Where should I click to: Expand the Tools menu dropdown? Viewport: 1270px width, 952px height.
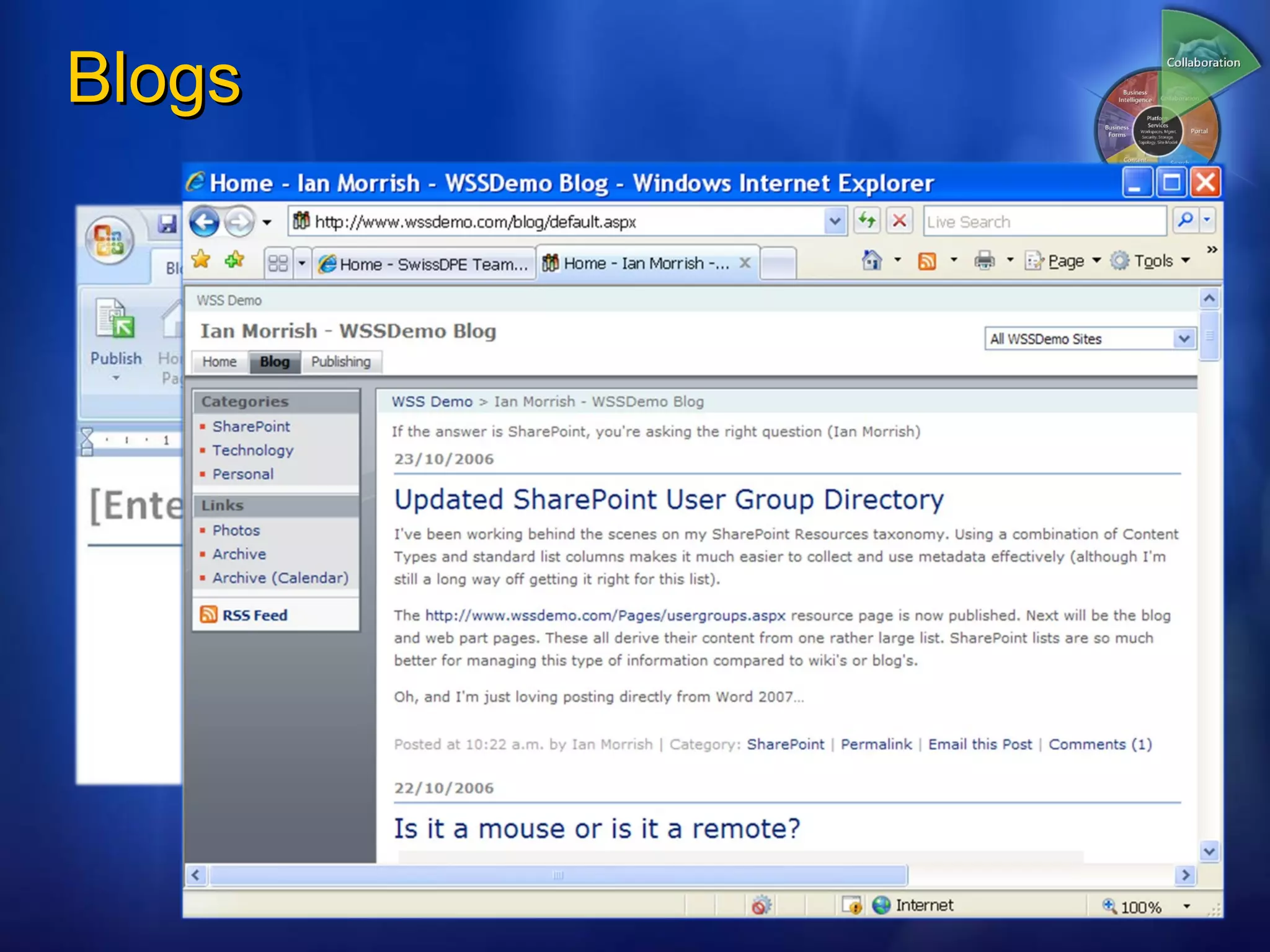pos(1186,261)
